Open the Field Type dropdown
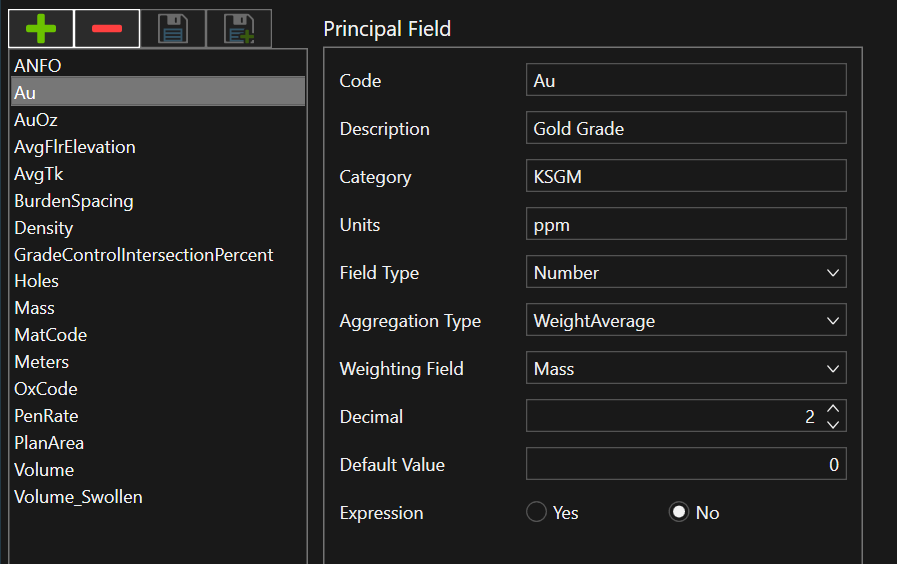Screen dimensions: 897x564 point(686,272)
